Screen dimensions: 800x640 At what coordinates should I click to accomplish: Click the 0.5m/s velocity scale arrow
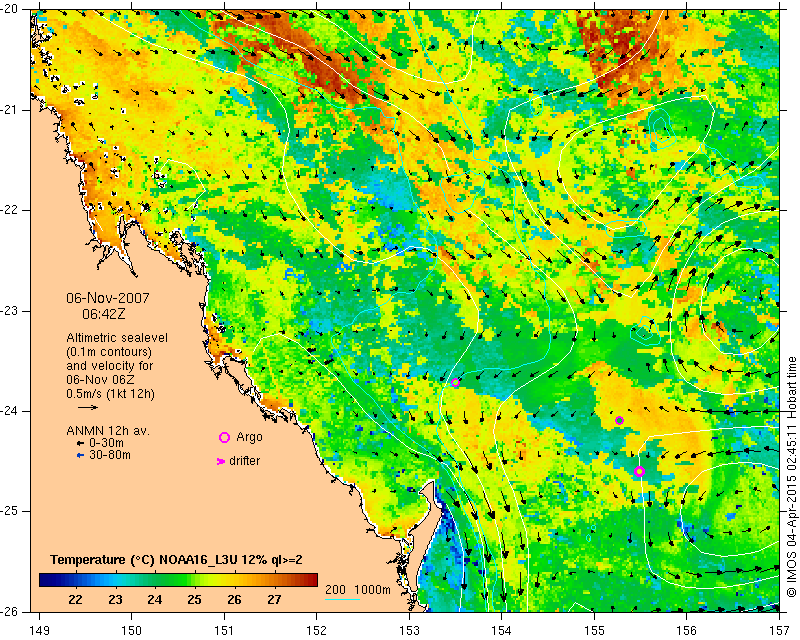click(88, 407)
